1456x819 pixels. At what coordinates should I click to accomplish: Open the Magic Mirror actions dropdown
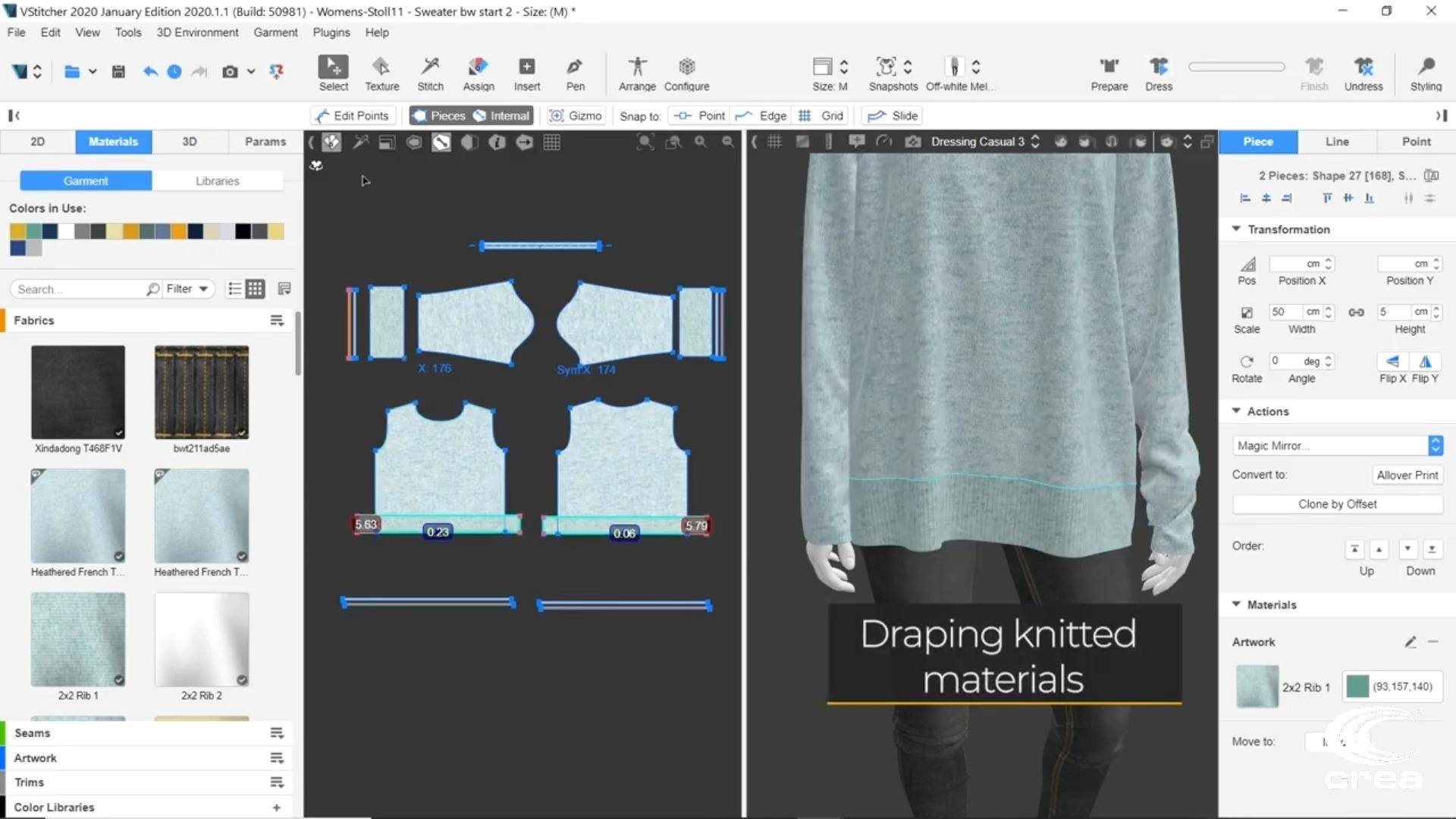[1338, 445]
